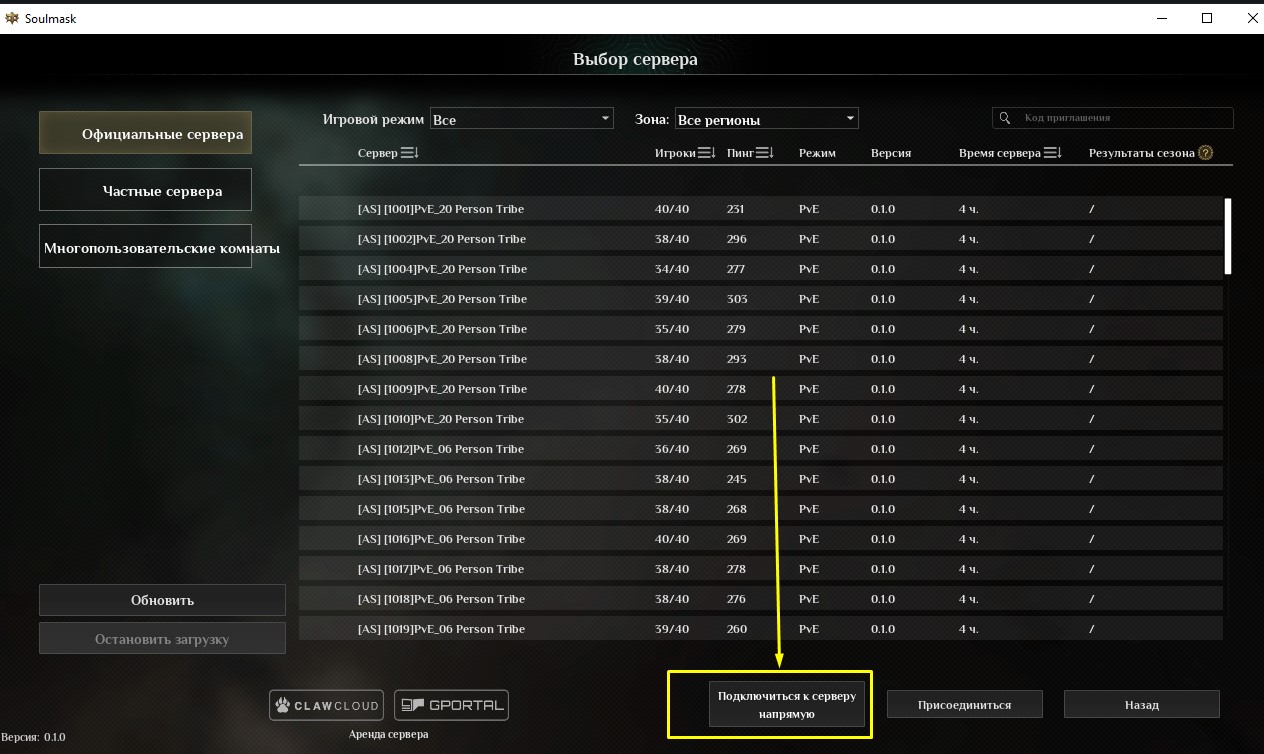The height and width of the screenshot is (754, 1264).
Task: Click the search magnifier icon
Action: pyautogui.click(x=1006, y=118)
